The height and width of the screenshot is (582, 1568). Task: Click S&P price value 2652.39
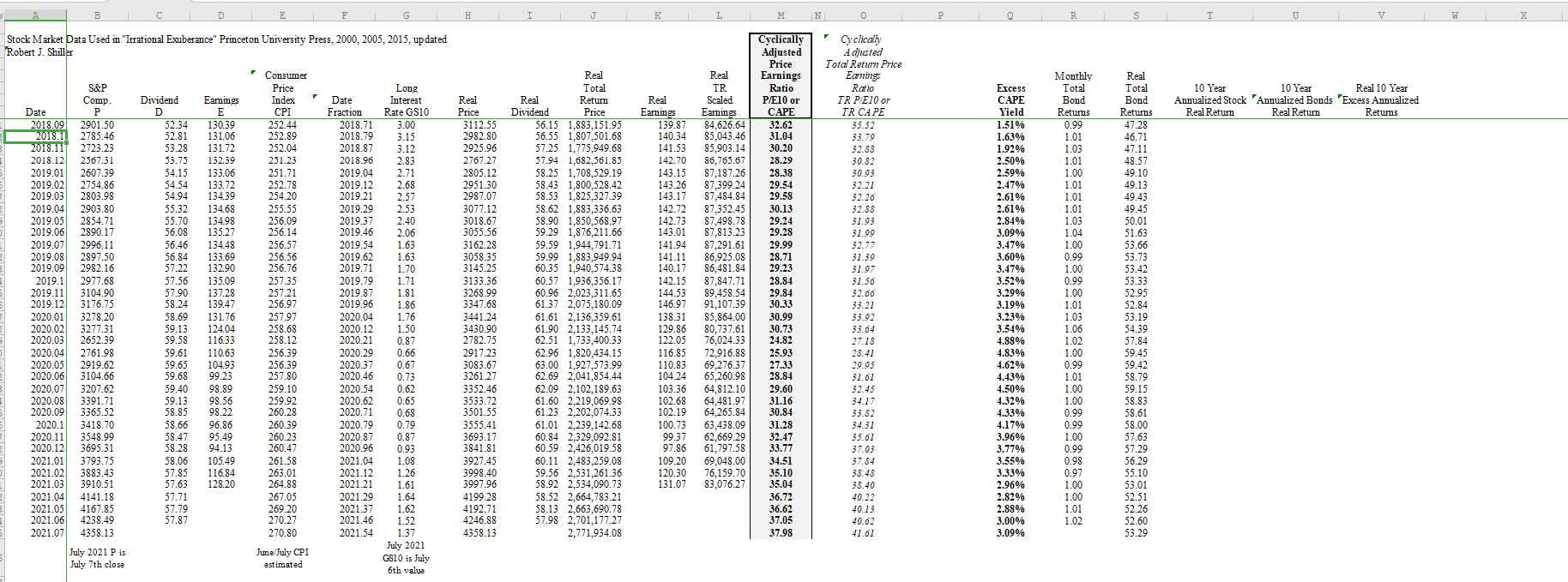coord(97,340)
